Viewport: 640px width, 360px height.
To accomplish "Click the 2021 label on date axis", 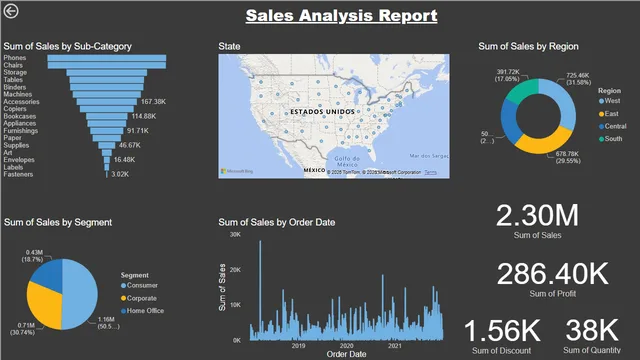I will coord(395,346).
